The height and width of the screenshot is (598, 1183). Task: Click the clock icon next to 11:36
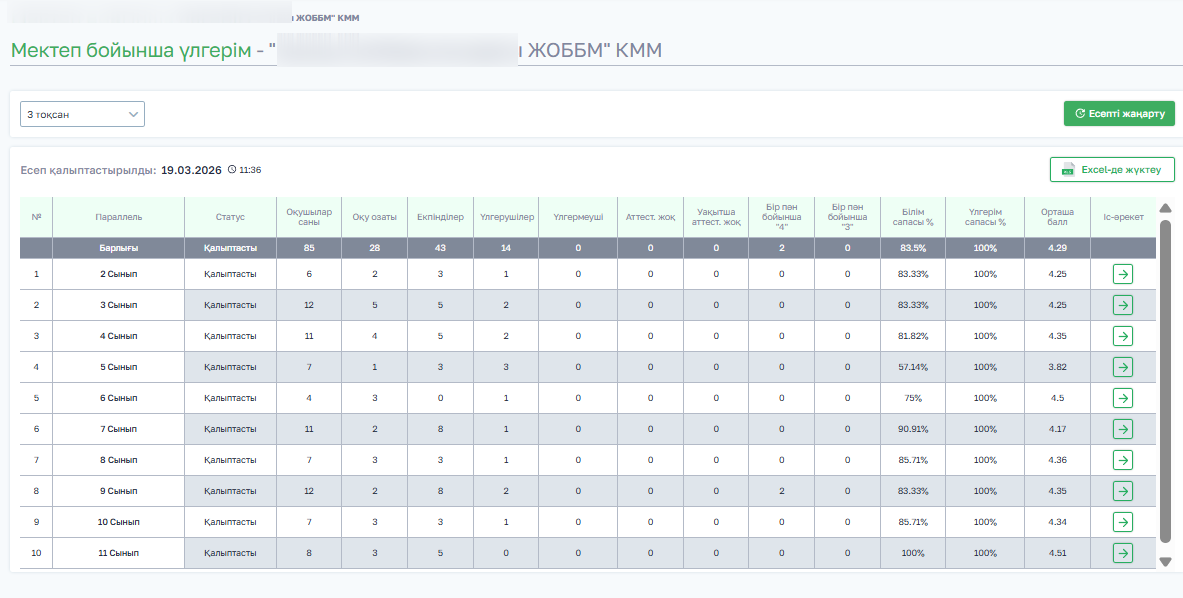point(232,170)
